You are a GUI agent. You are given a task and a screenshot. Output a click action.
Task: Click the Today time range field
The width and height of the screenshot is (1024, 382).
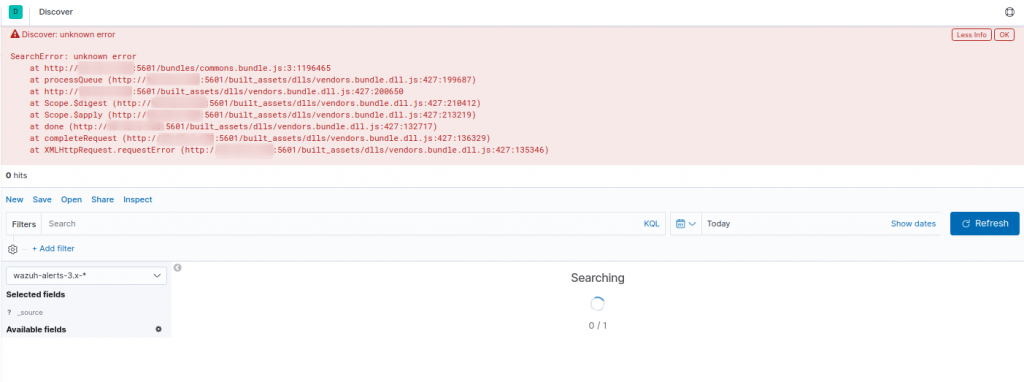tap(795, 223)
